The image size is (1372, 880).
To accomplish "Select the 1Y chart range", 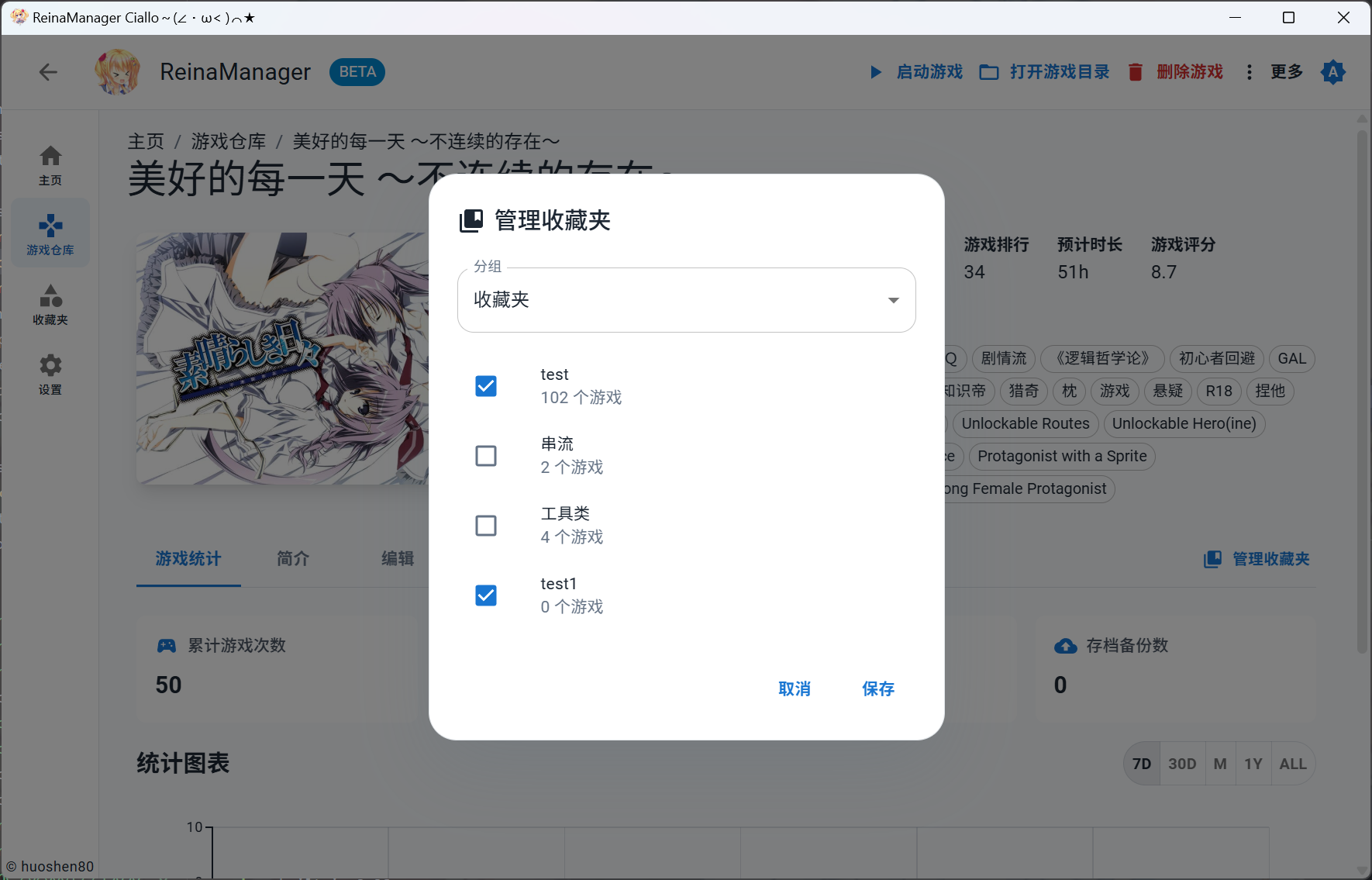I will pyautogui.click(x=1253, y=764).
